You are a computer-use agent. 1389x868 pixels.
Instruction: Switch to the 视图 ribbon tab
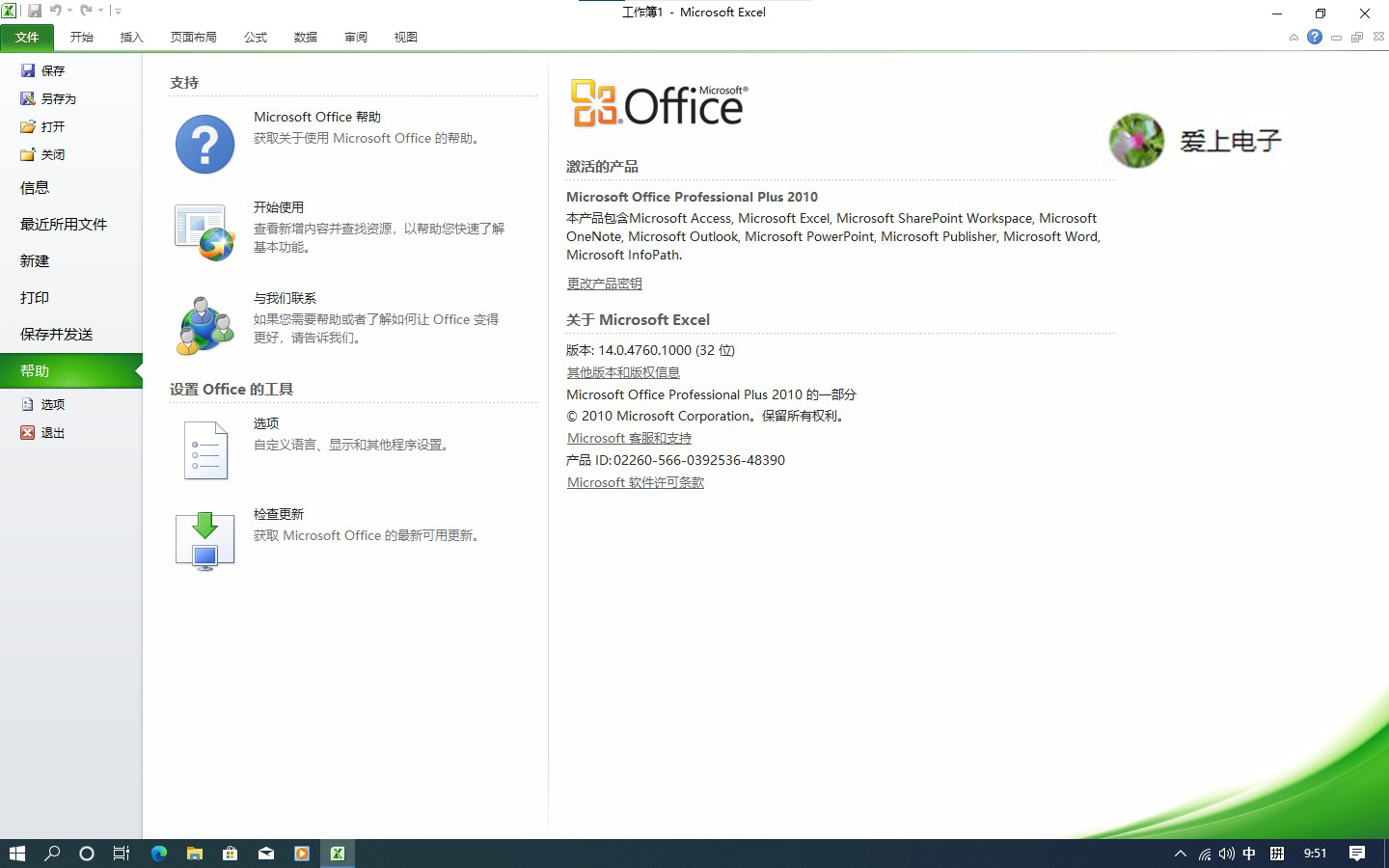pyautogui.click(x=406, y=37)
